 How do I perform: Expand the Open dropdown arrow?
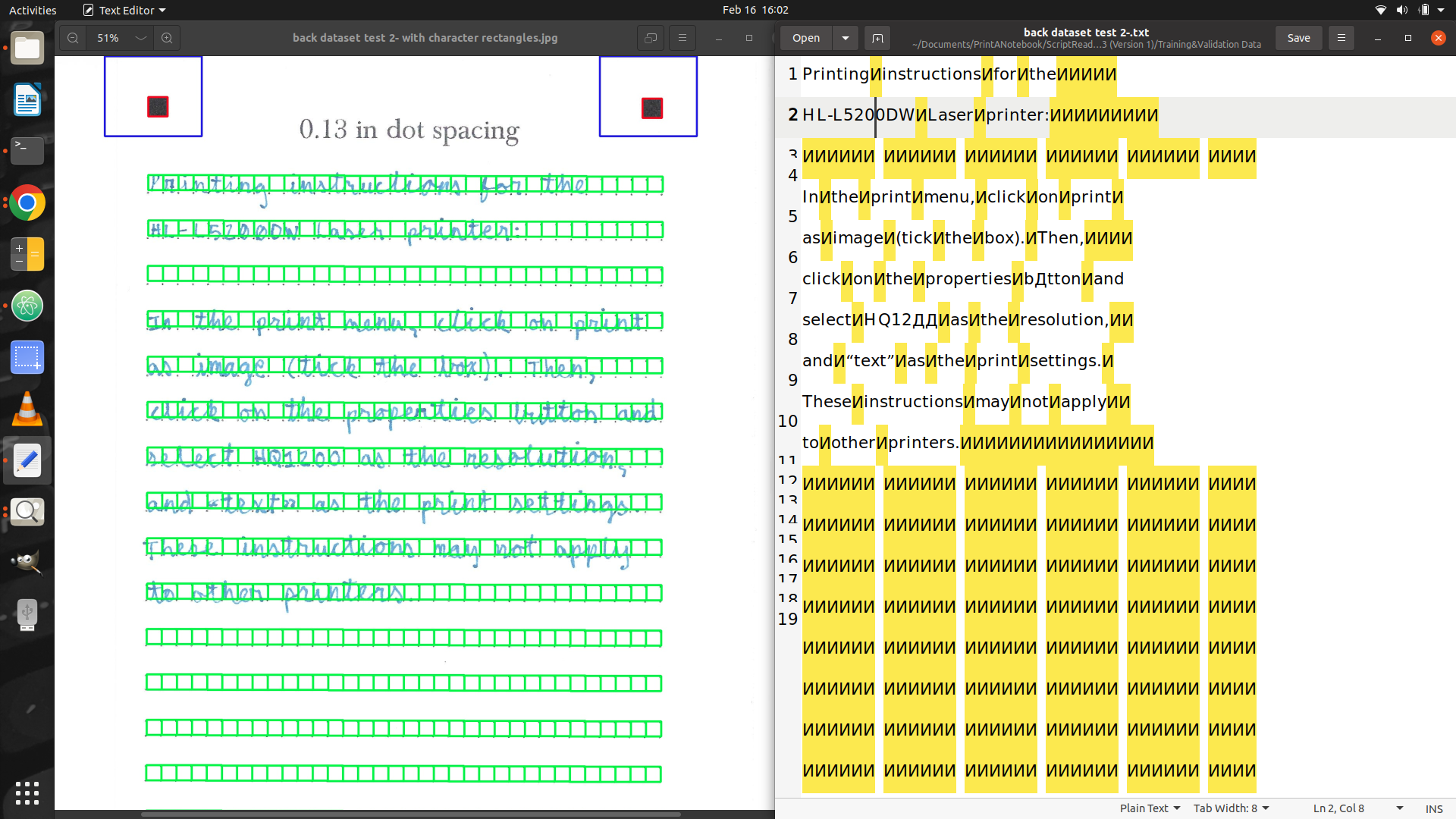(845, 38)
